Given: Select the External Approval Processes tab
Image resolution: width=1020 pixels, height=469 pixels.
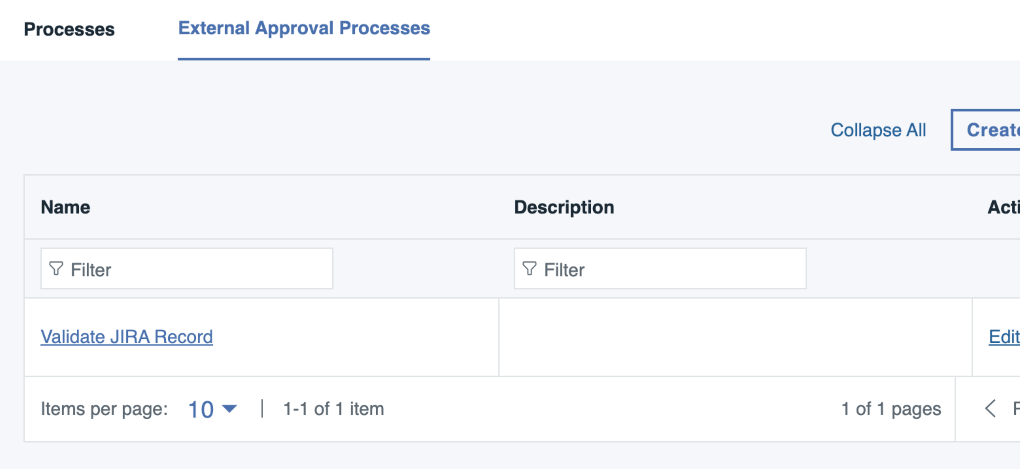Looking at the screenshot, I should 304,28.
